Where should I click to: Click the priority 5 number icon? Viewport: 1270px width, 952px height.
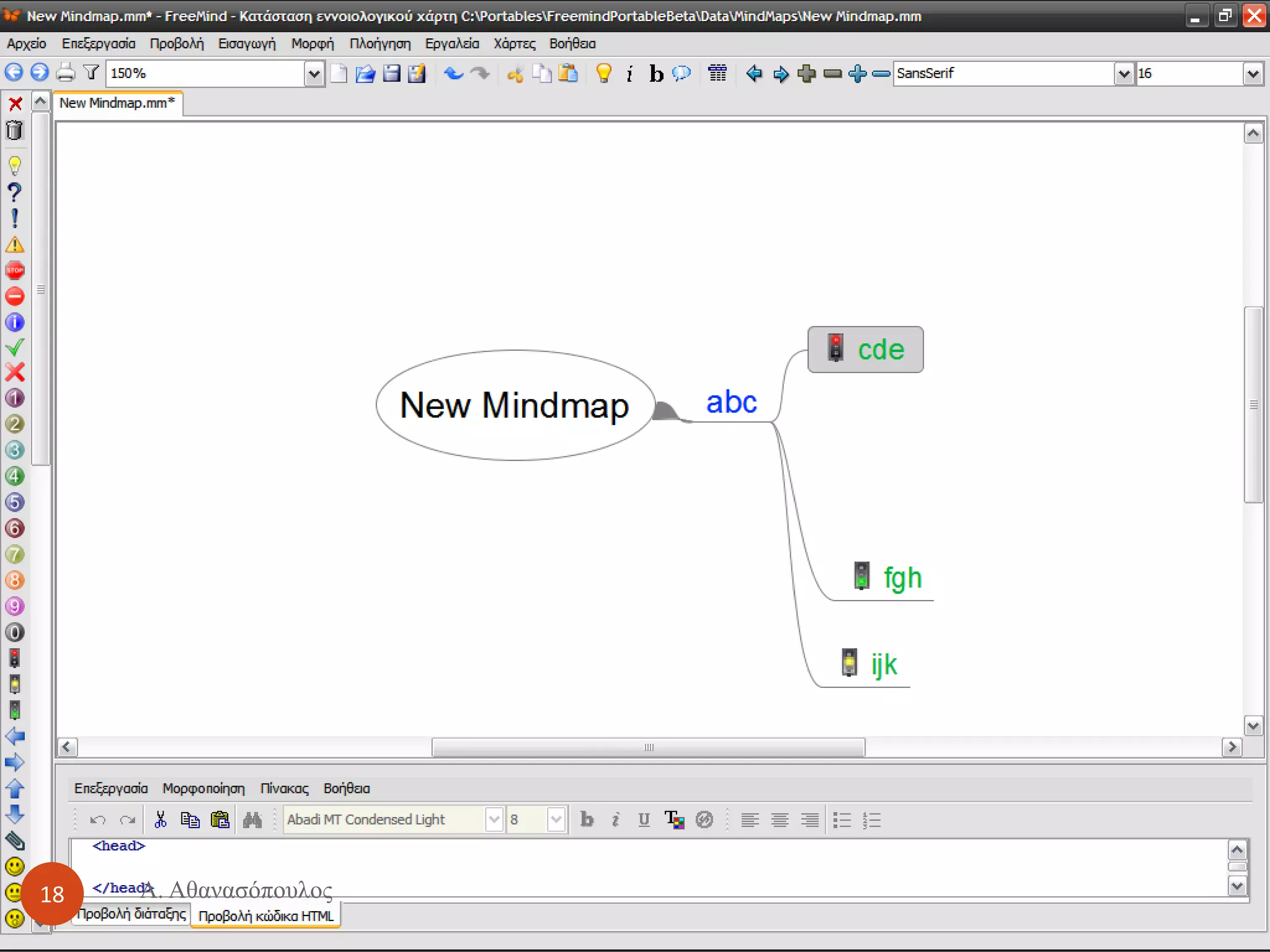(x=15, y=502)
